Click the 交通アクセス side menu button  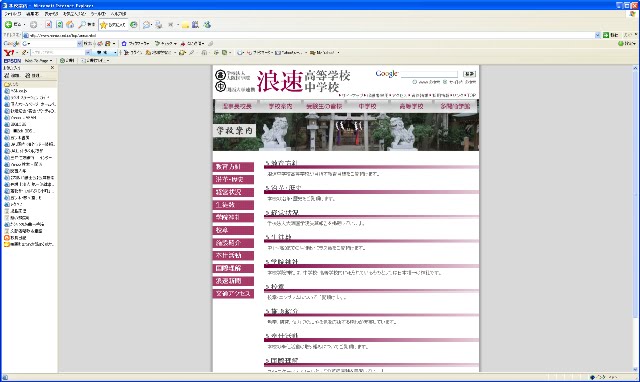coord(233,293)
